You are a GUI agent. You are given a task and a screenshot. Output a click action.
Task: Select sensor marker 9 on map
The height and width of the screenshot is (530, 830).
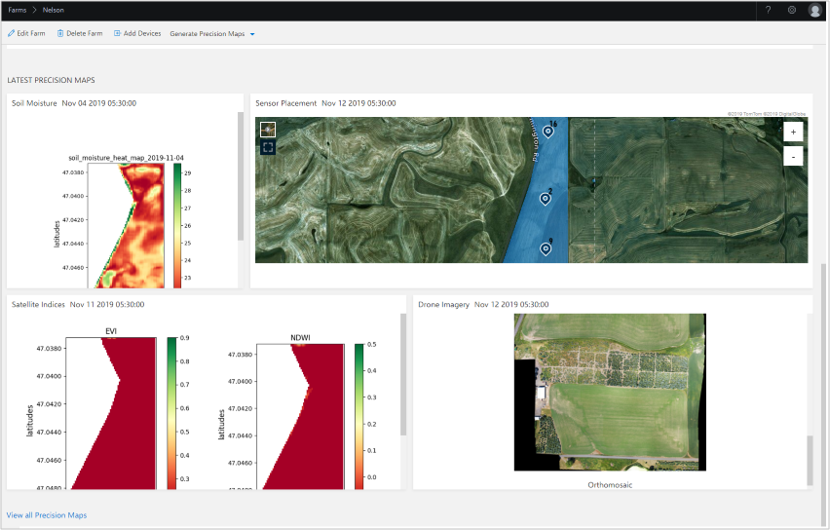pos(546,248)
